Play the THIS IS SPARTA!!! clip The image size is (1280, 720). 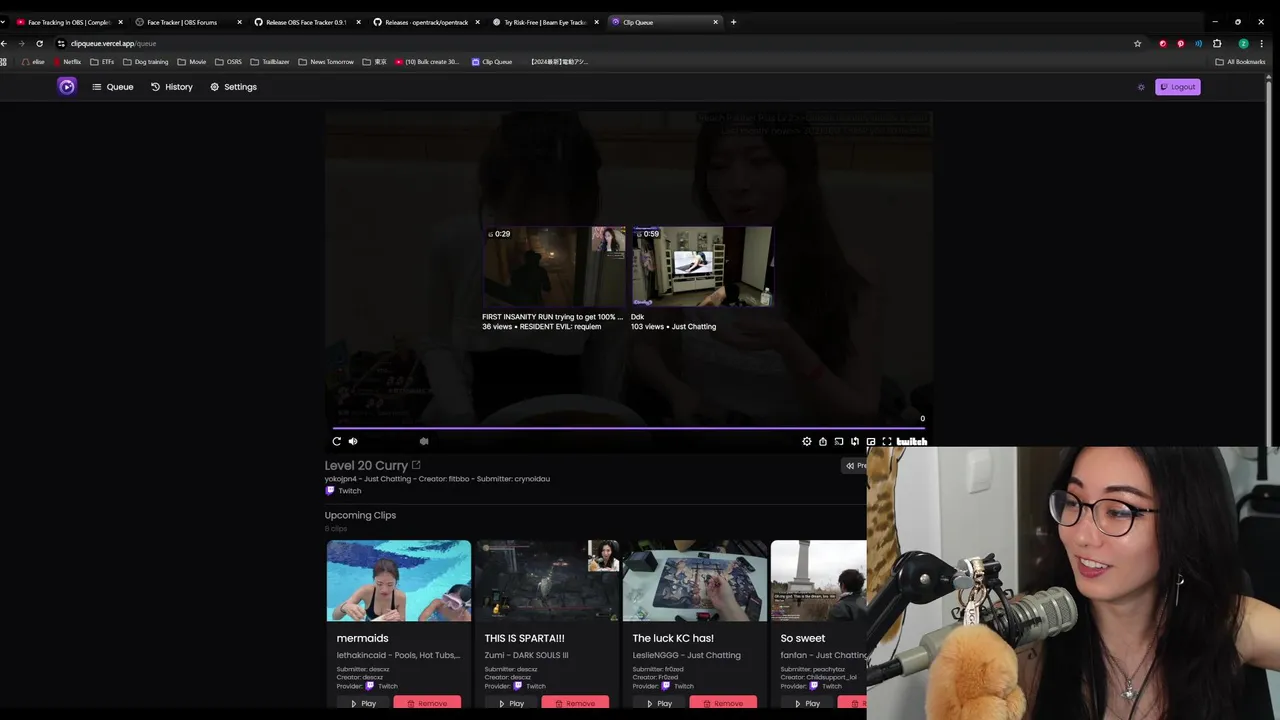coord(511,703)
